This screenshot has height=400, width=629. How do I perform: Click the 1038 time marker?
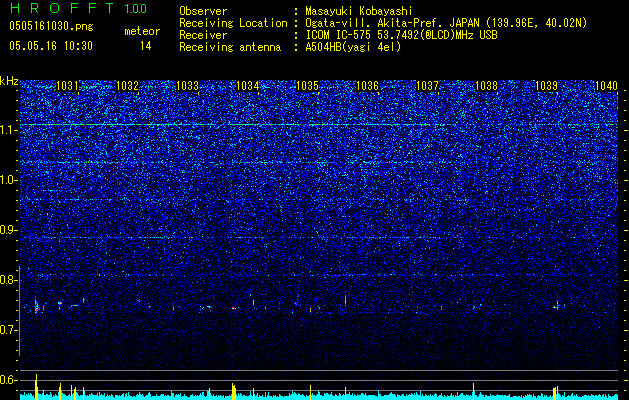(486, 86)
